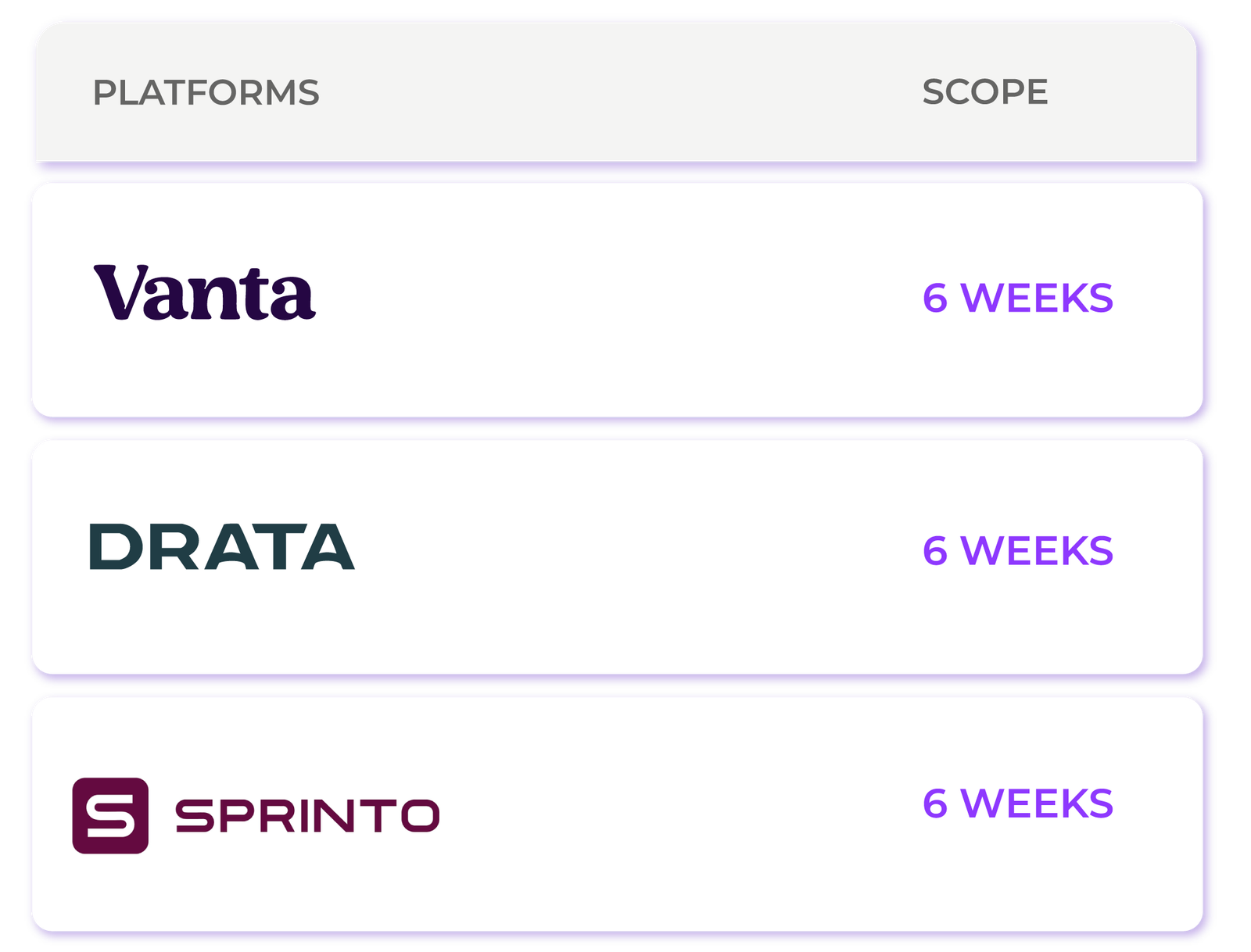Click the DRATA logo

(222, 546)
